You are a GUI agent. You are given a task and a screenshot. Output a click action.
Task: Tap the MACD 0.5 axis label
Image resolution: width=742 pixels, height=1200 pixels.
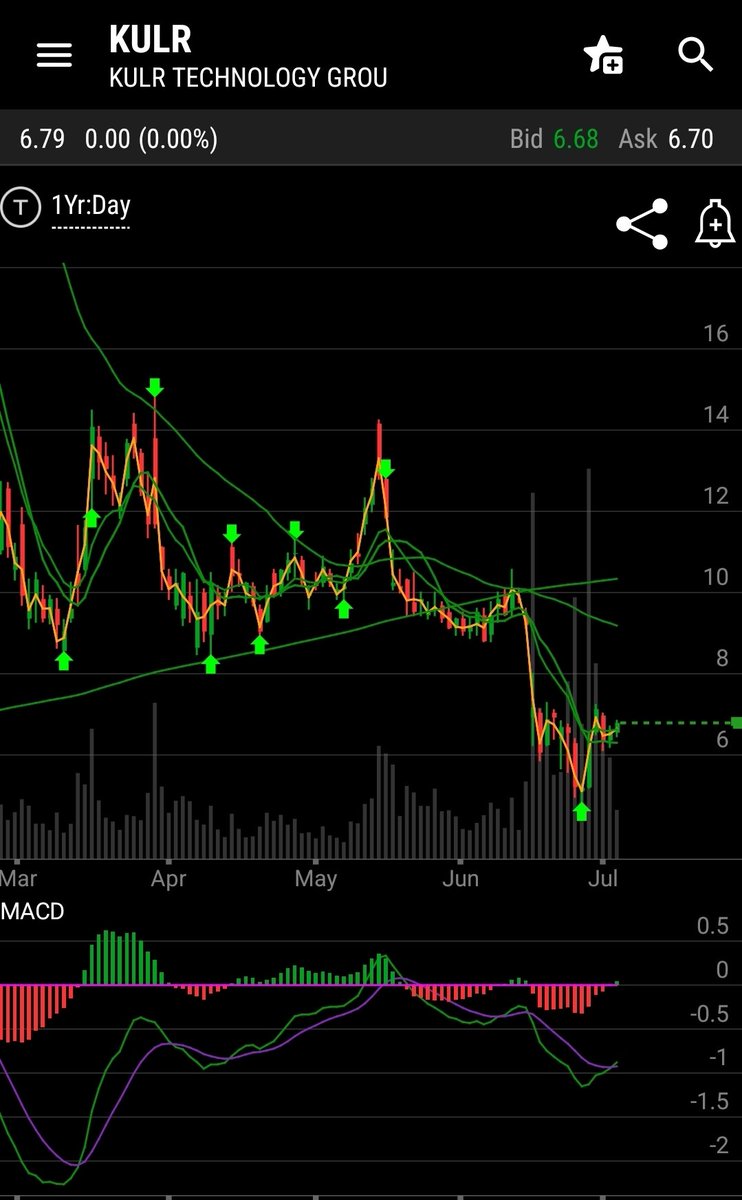click(713, 926)
